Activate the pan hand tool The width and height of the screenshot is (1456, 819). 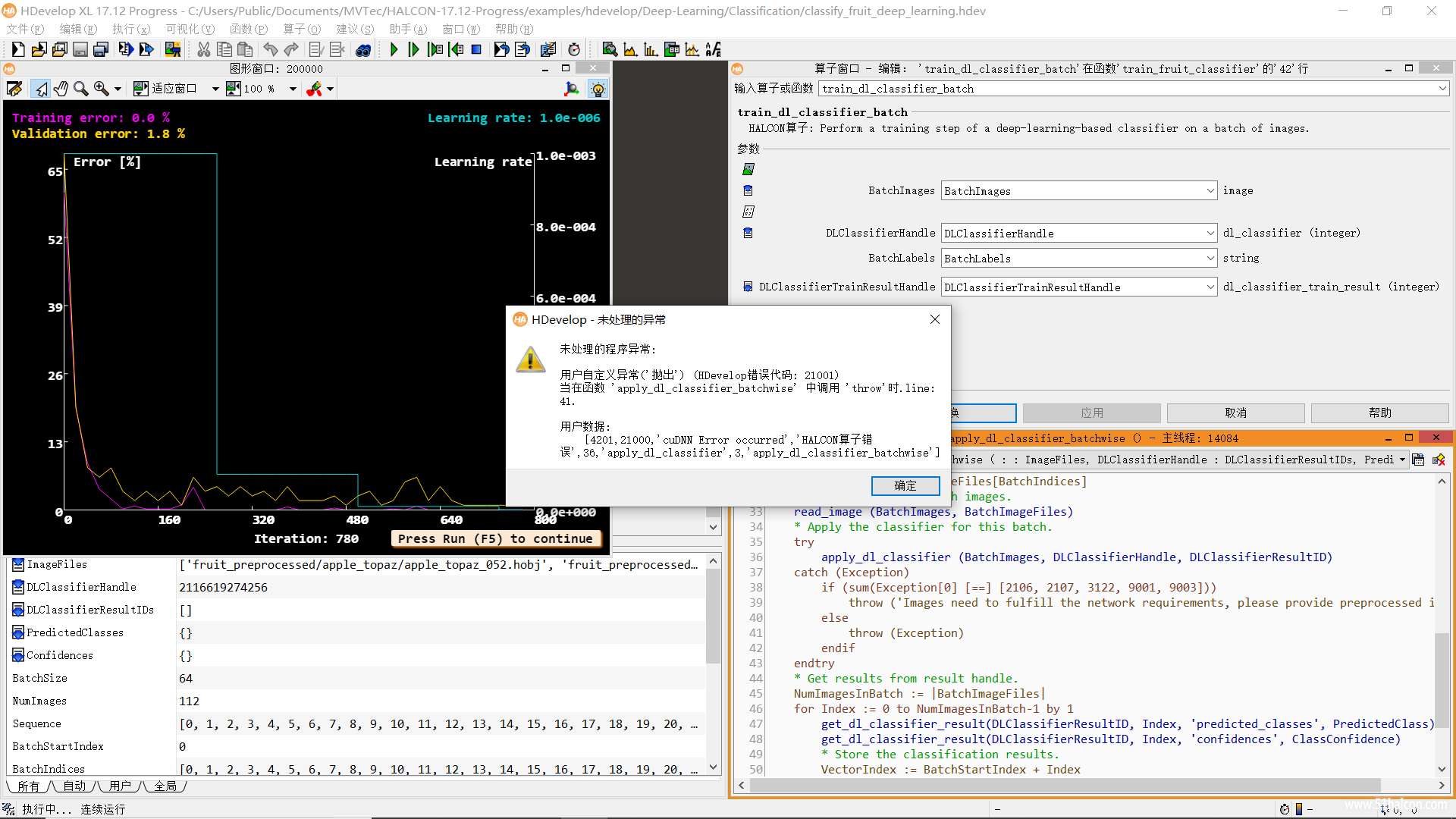click(x=61, y=89)
